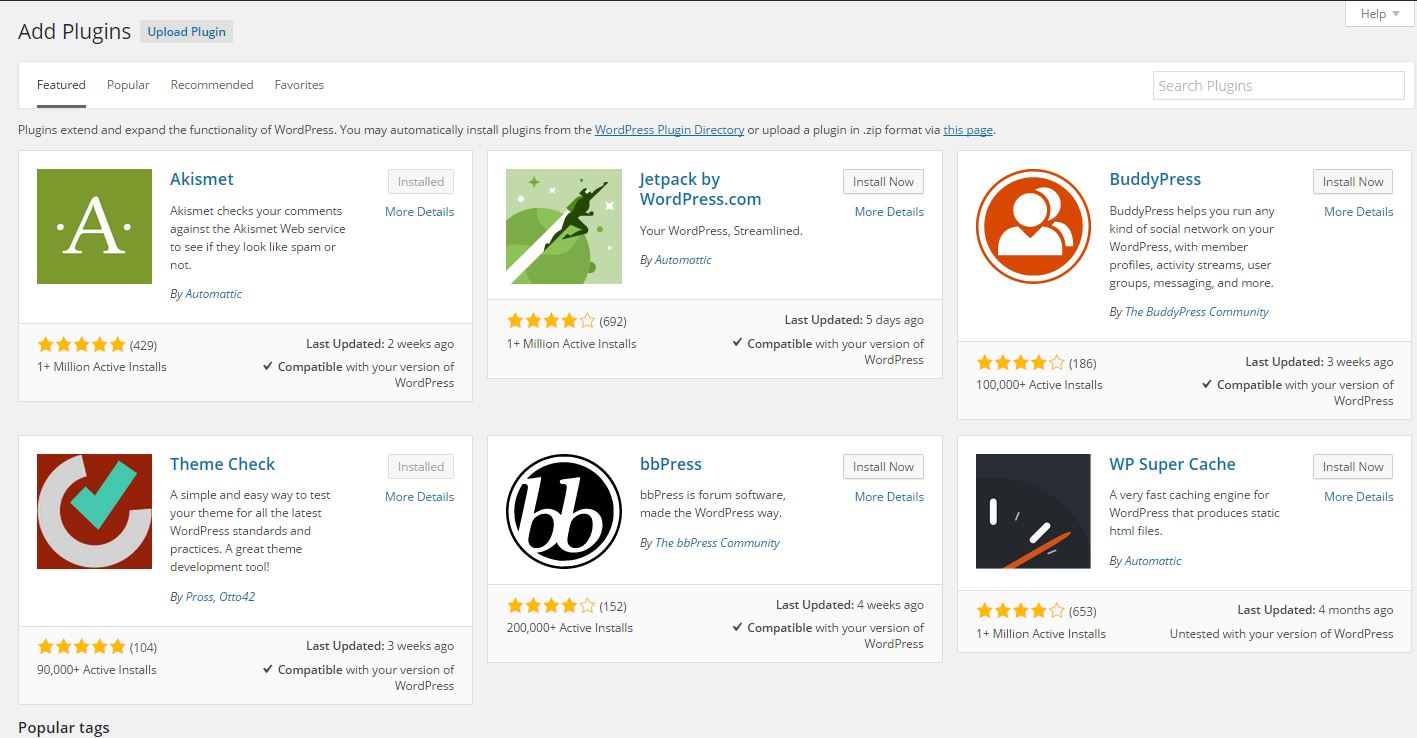Open the Pross author link
This screenshot has width=1417, height=738.
[x=201, y=597]
